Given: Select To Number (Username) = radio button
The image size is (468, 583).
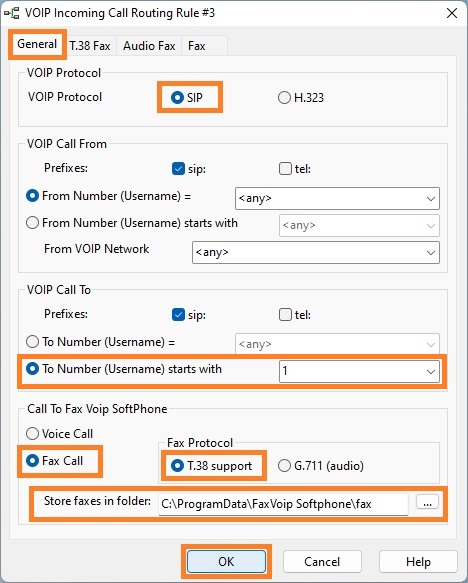Looking at the screenshot, I should pyautogui.click(x=32, y=342).
